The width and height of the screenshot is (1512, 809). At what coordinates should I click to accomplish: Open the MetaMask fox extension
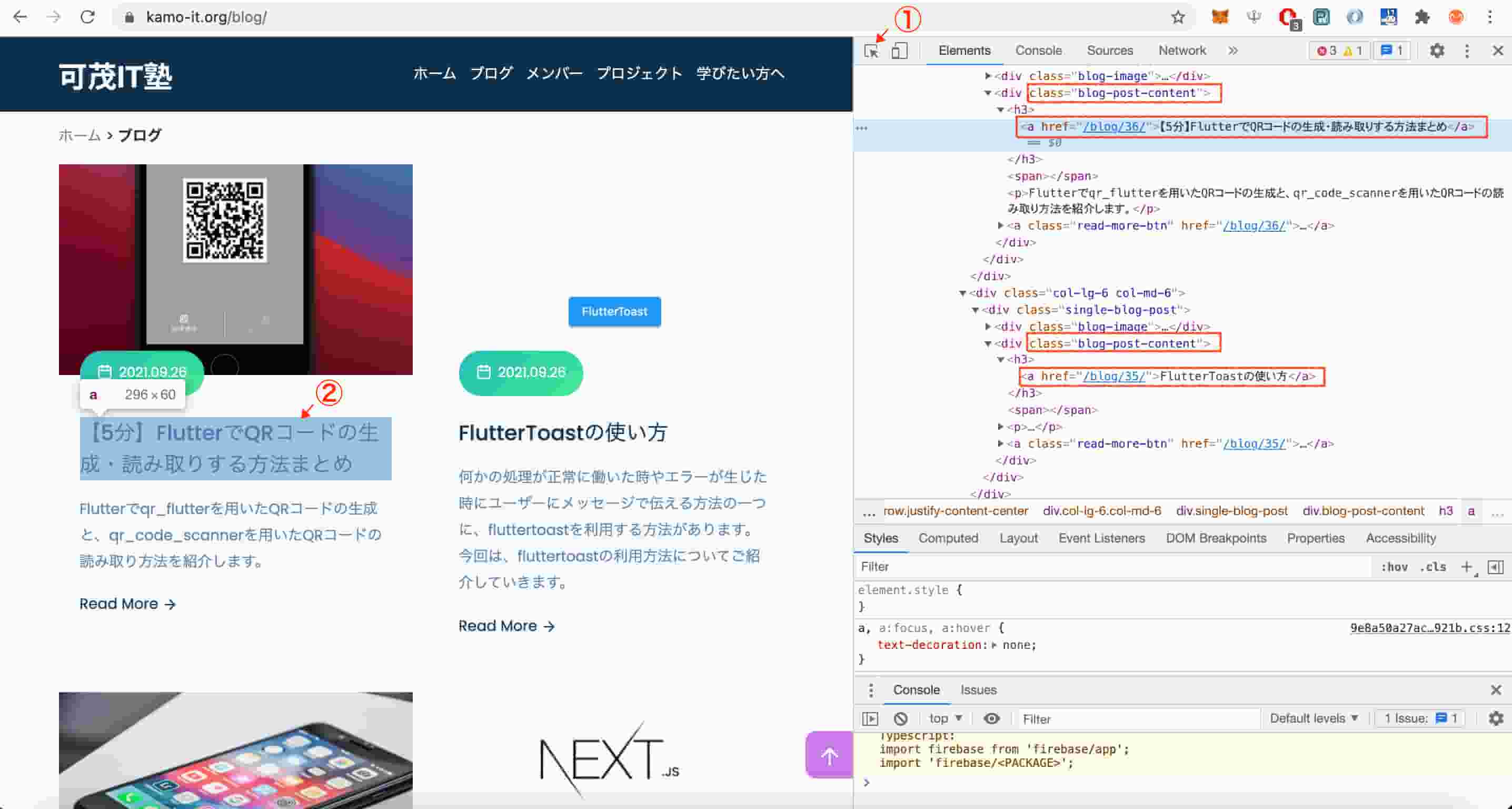pos(1220,17)
